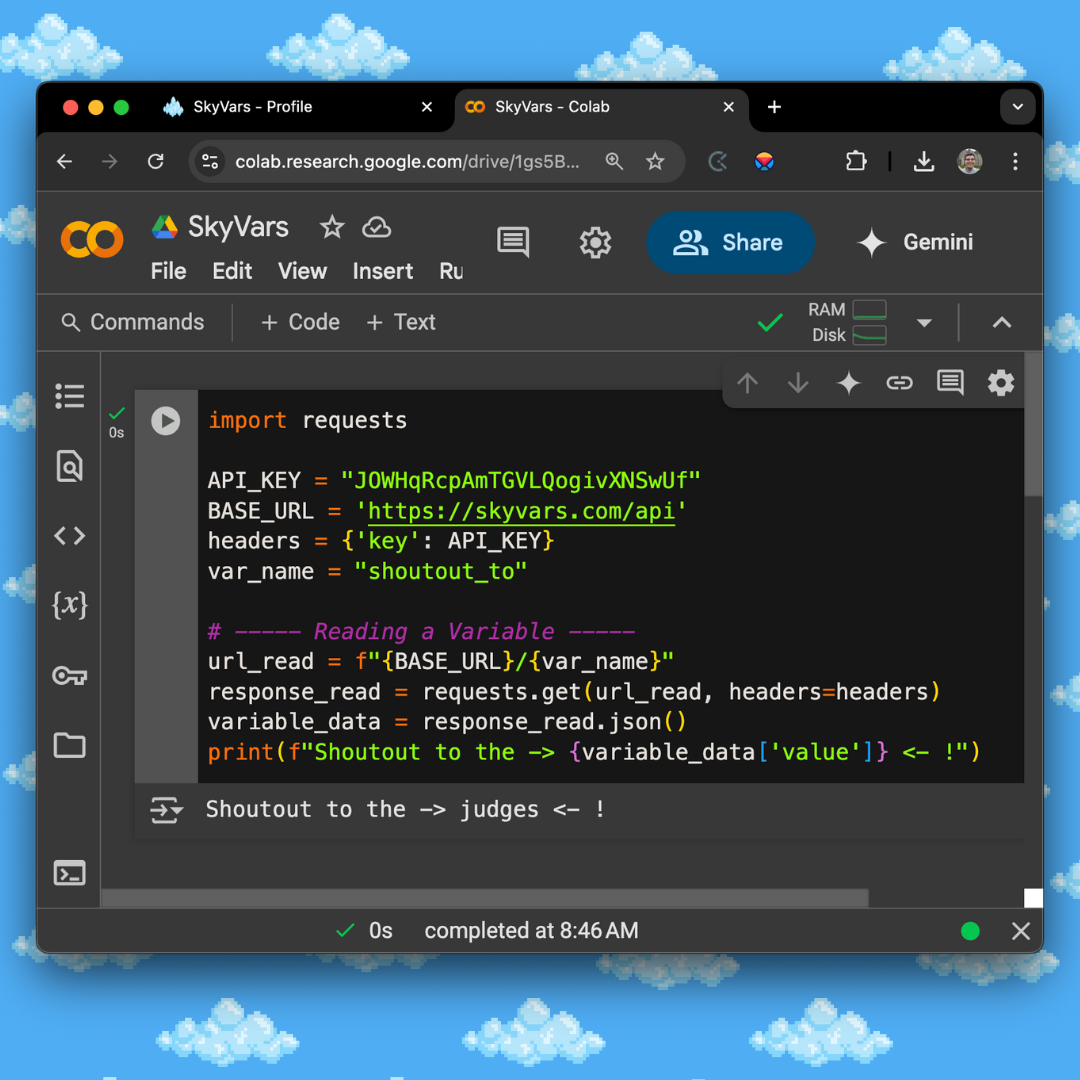Click the horizontal scrollbar under code
The height and width of the screenshot is (1080, 1080).
(x=485, y=898)
